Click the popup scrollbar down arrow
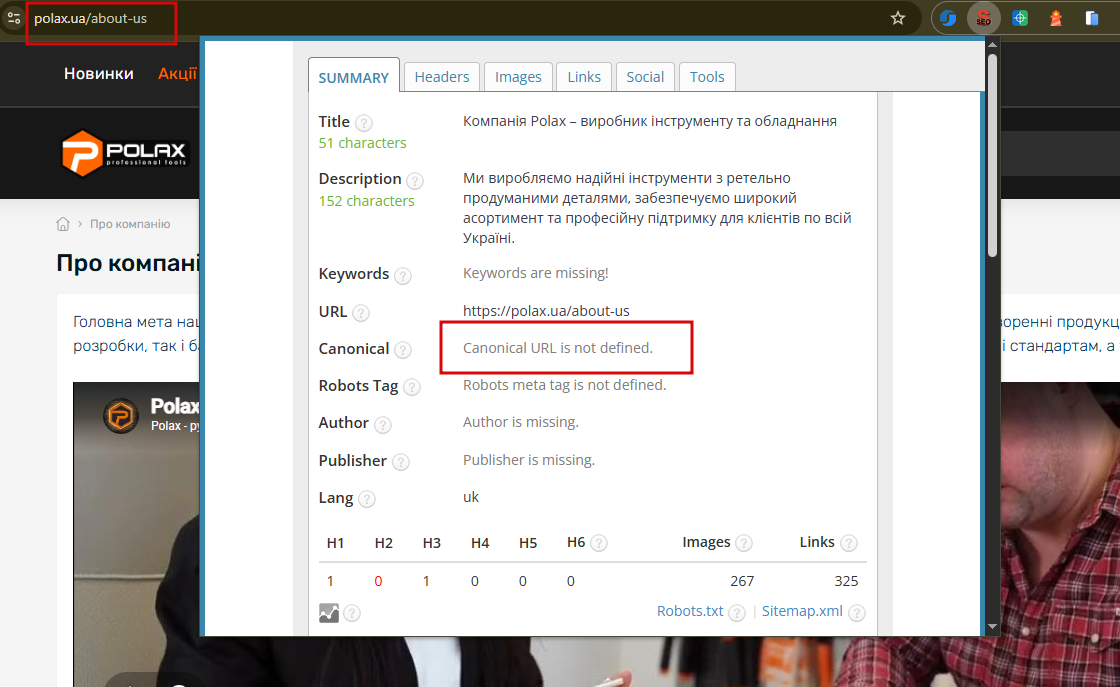This screenshot has width=1120, height=687. 992,626
